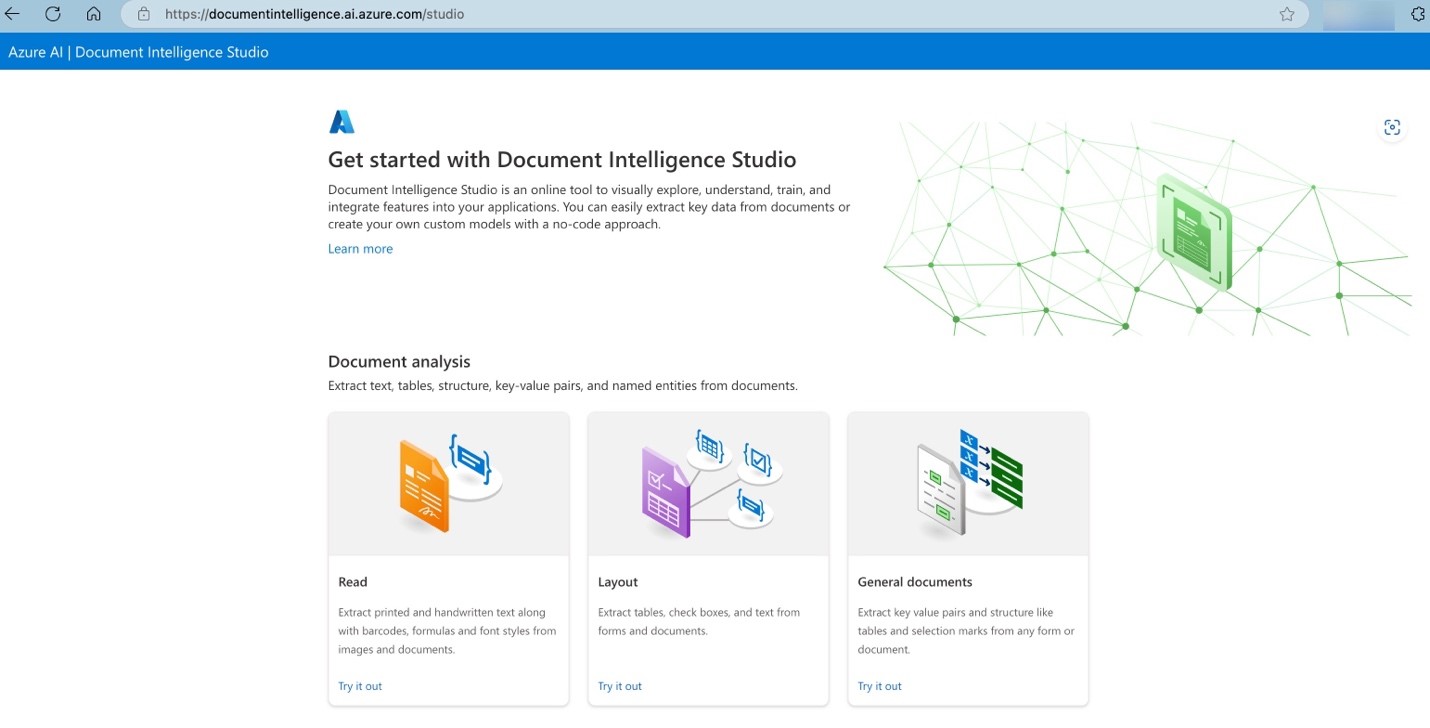Select the camera scan icon on the hero image
This screenshot has width=1430, height=728.
click(x=1392, y=127)
